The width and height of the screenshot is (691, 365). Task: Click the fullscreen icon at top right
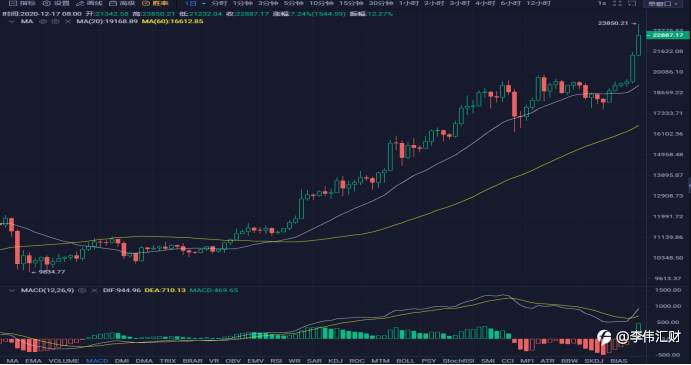(632, 3)
